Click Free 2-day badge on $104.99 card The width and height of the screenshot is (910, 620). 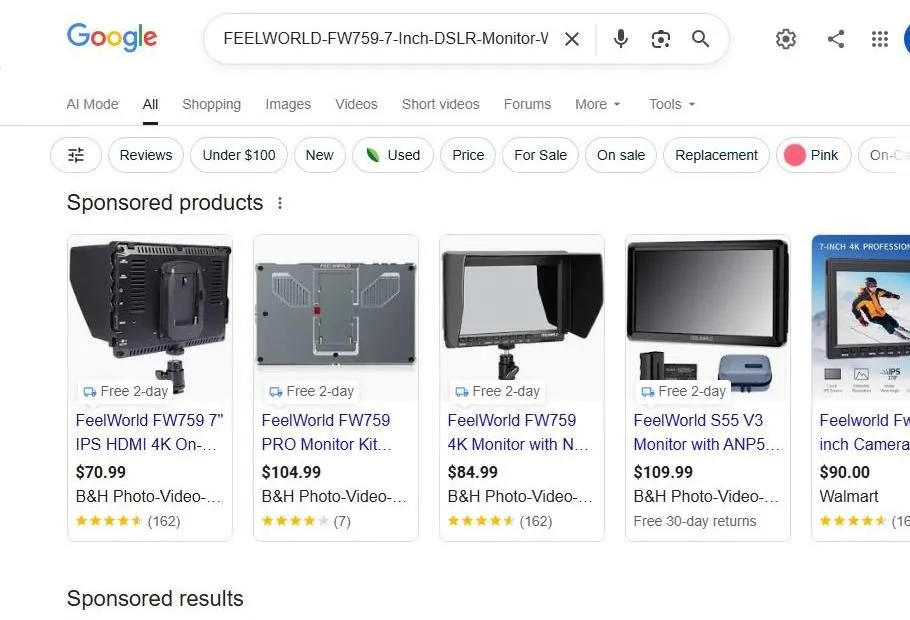click(x=311, y=391)
